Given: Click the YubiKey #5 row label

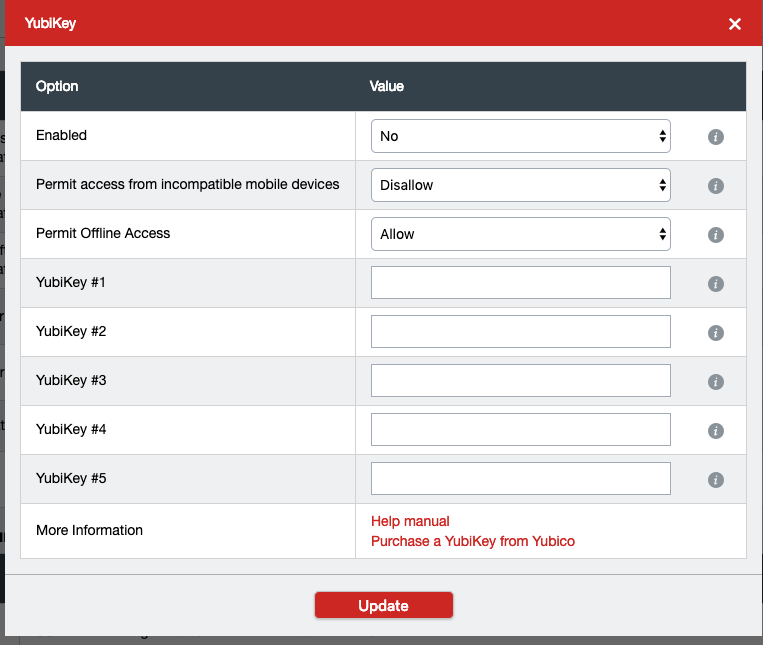Looking at the screenshot, I should click(71, 479).
